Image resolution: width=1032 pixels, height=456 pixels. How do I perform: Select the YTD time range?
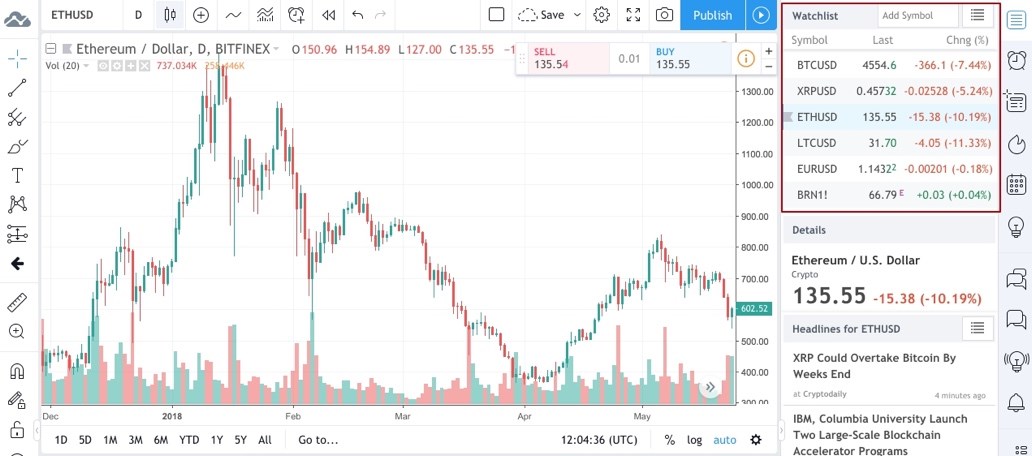[190, 440]
